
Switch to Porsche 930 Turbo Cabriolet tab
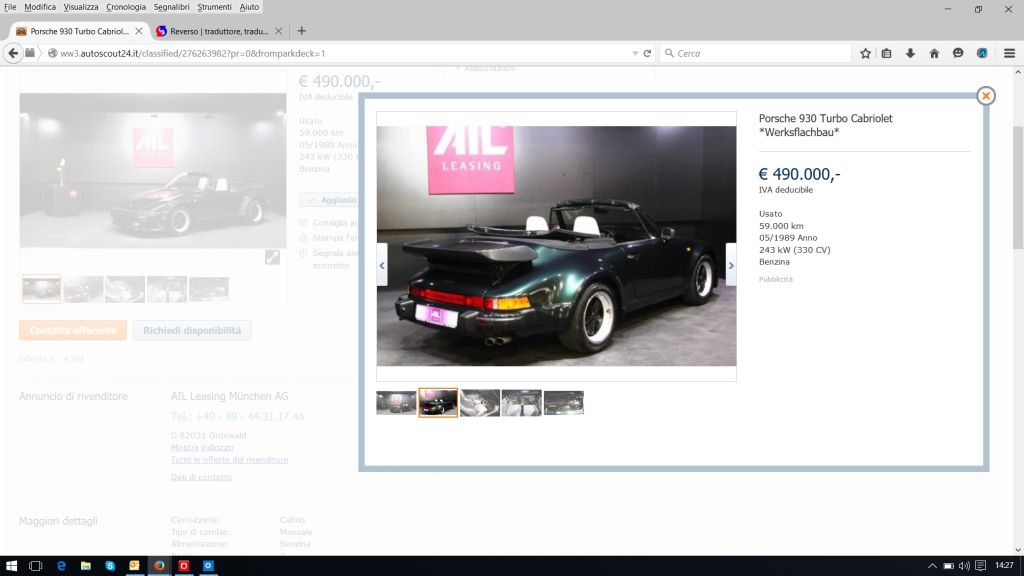79,31
